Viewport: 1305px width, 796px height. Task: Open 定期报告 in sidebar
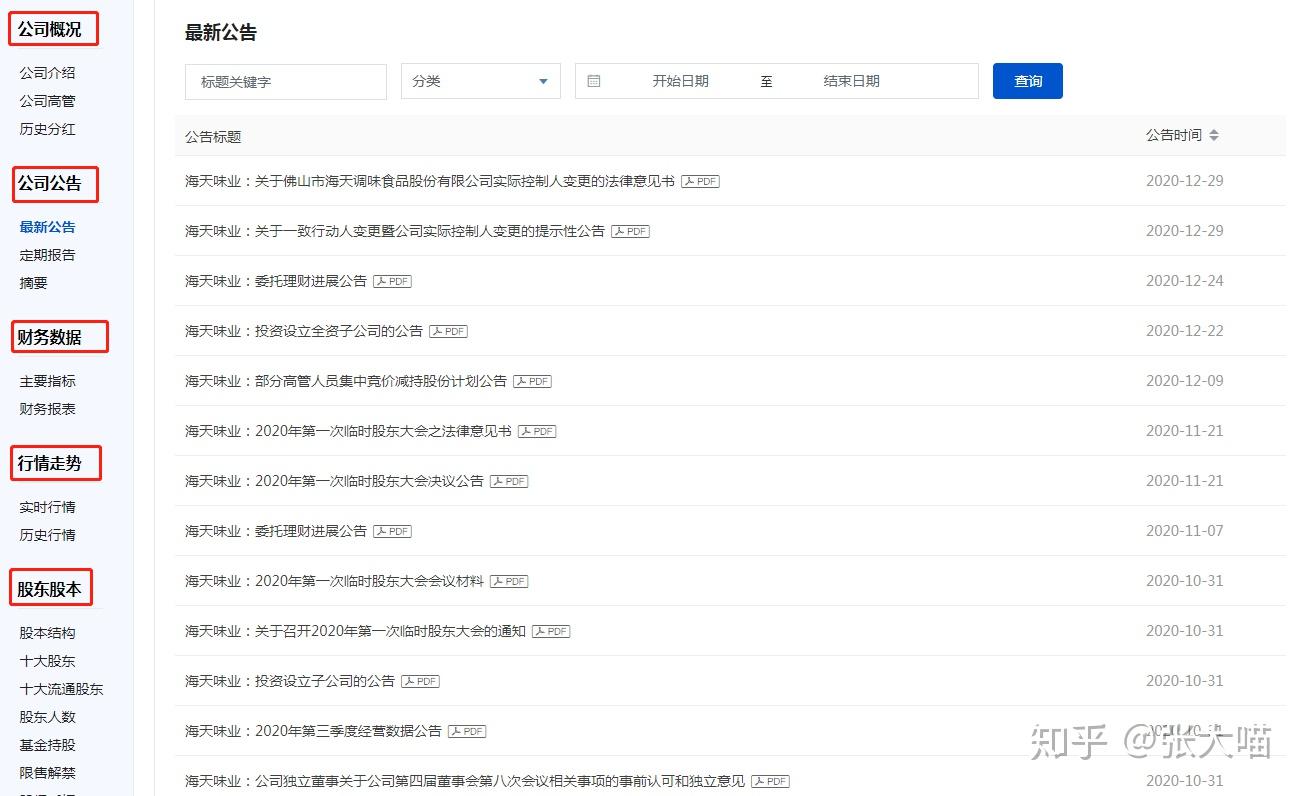[47, 255]
